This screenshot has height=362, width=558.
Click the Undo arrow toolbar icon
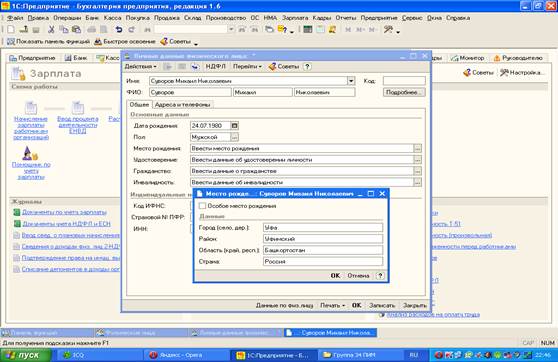pyautogui.click(x=119, y=30)
